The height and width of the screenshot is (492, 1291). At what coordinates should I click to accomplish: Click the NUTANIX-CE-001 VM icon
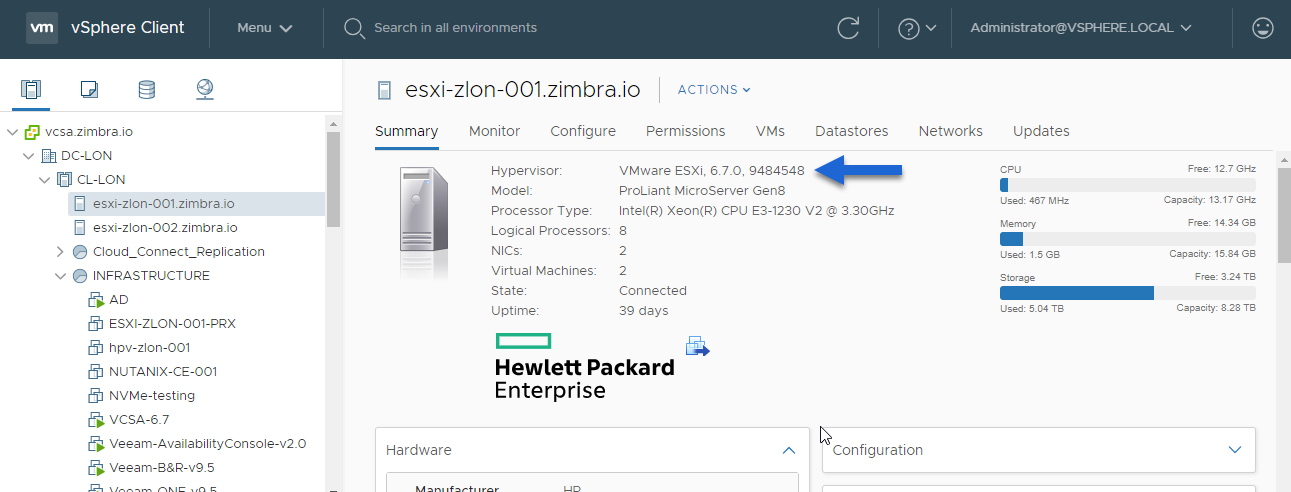pos(96,372)
